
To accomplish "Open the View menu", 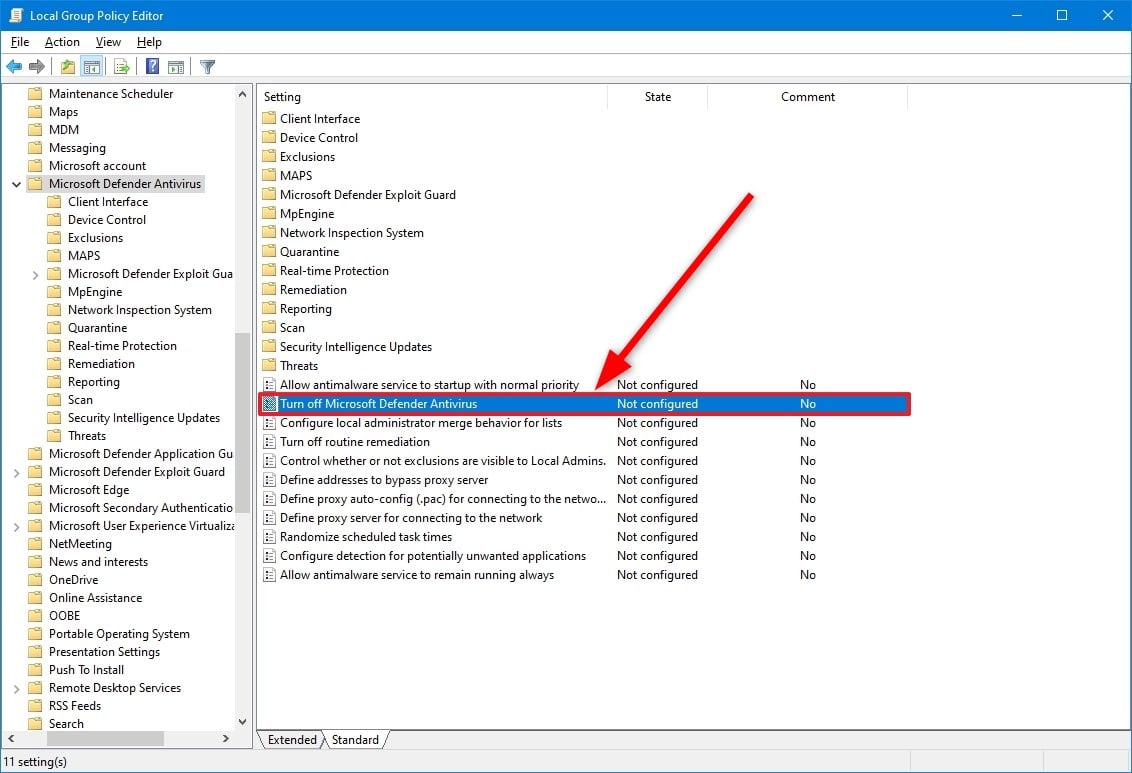I will tap(108, 42).
